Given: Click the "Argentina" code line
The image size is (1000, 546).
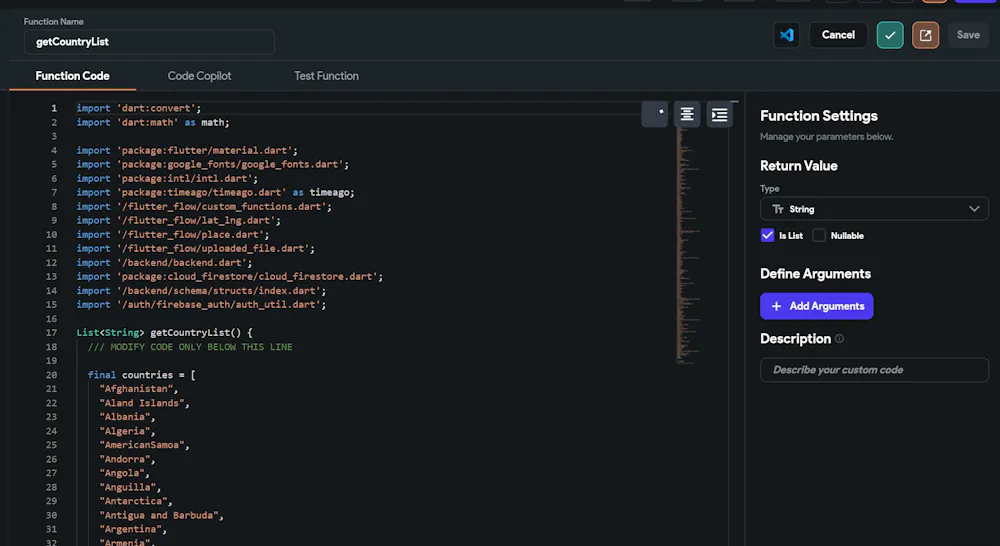Looking at the screenshot, I should 133,529.
